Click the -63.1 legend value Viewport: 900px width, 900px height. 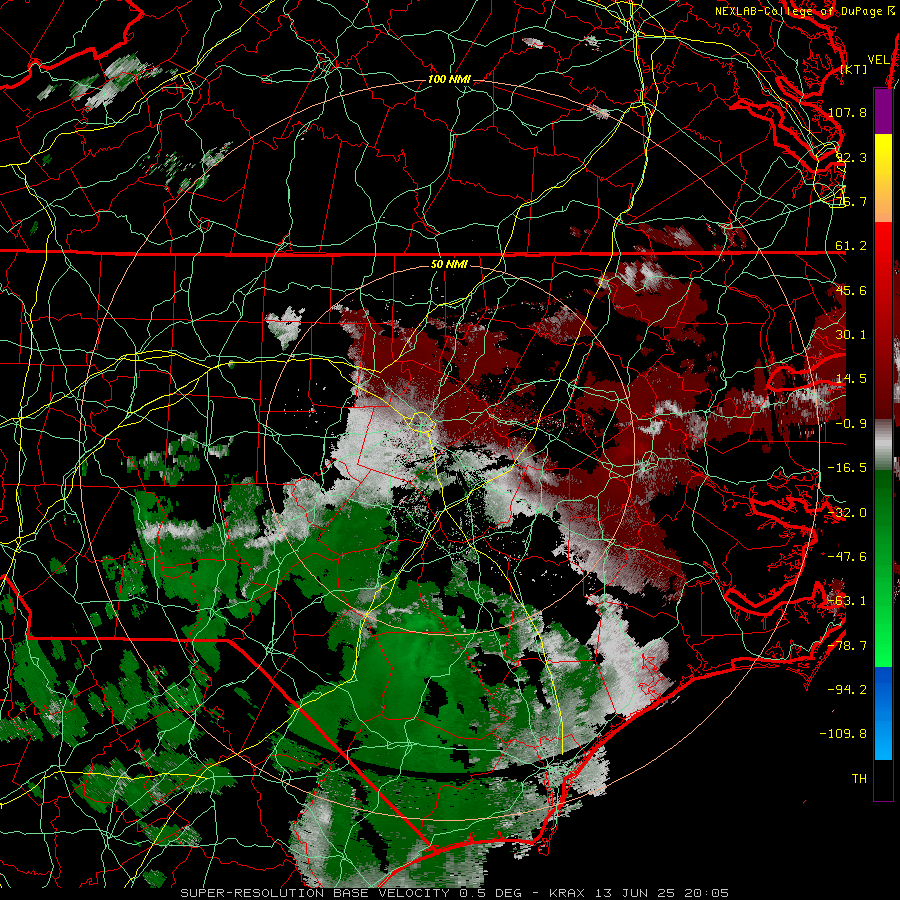tap(847, 601)
